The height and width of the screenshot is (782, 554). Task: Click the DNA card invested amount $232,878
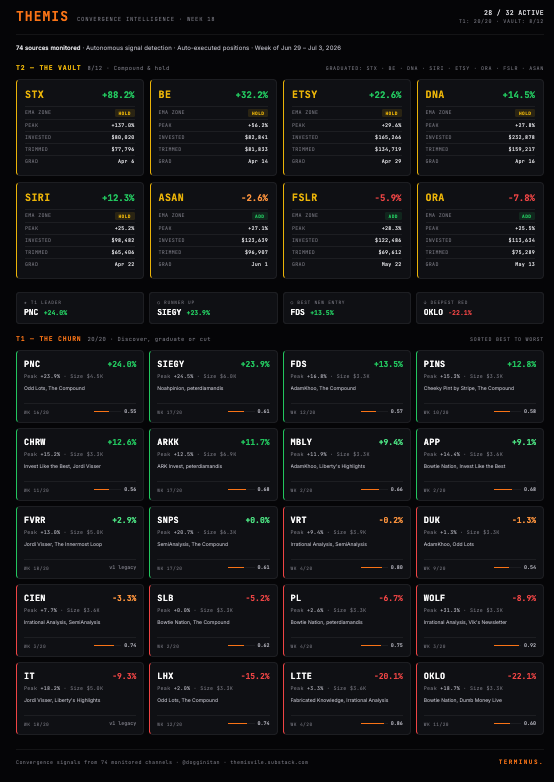(x=521, y=137)
